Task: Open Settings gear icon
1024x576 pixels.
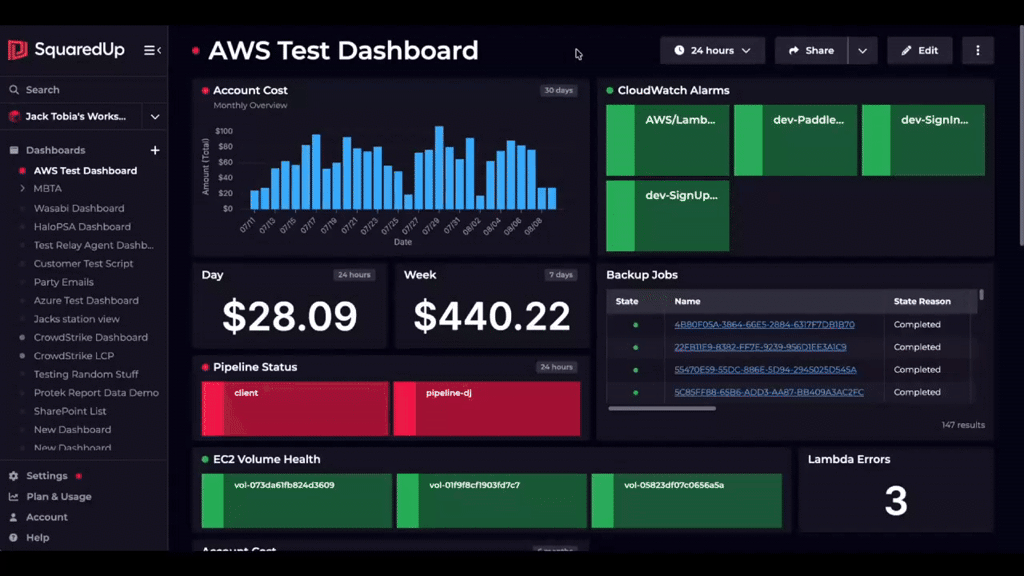Action: (13, 476)
